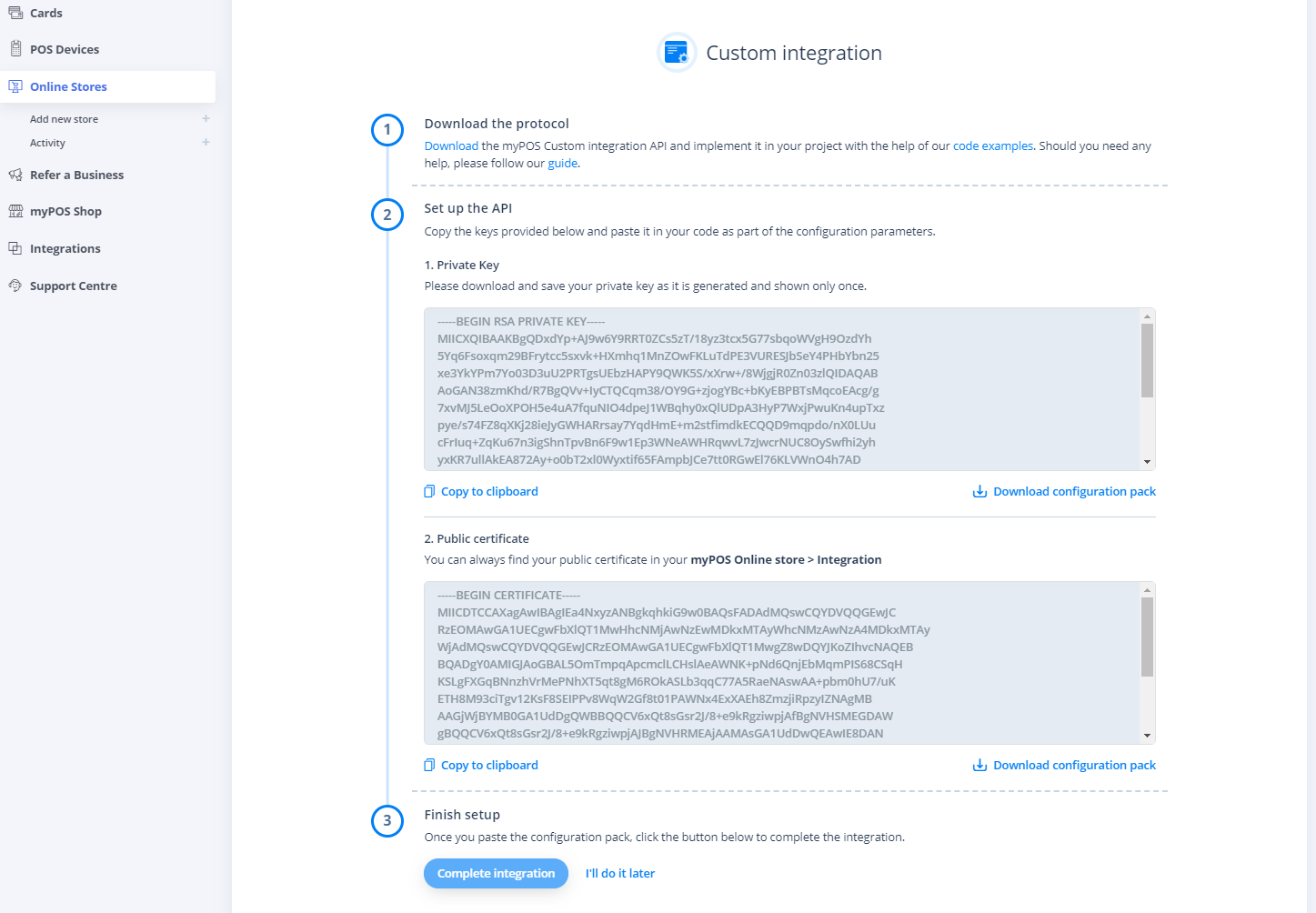Screen dimensions: 1316x913
Task: Click the clipboard icon under the public certificate
Action: point(429,765)
